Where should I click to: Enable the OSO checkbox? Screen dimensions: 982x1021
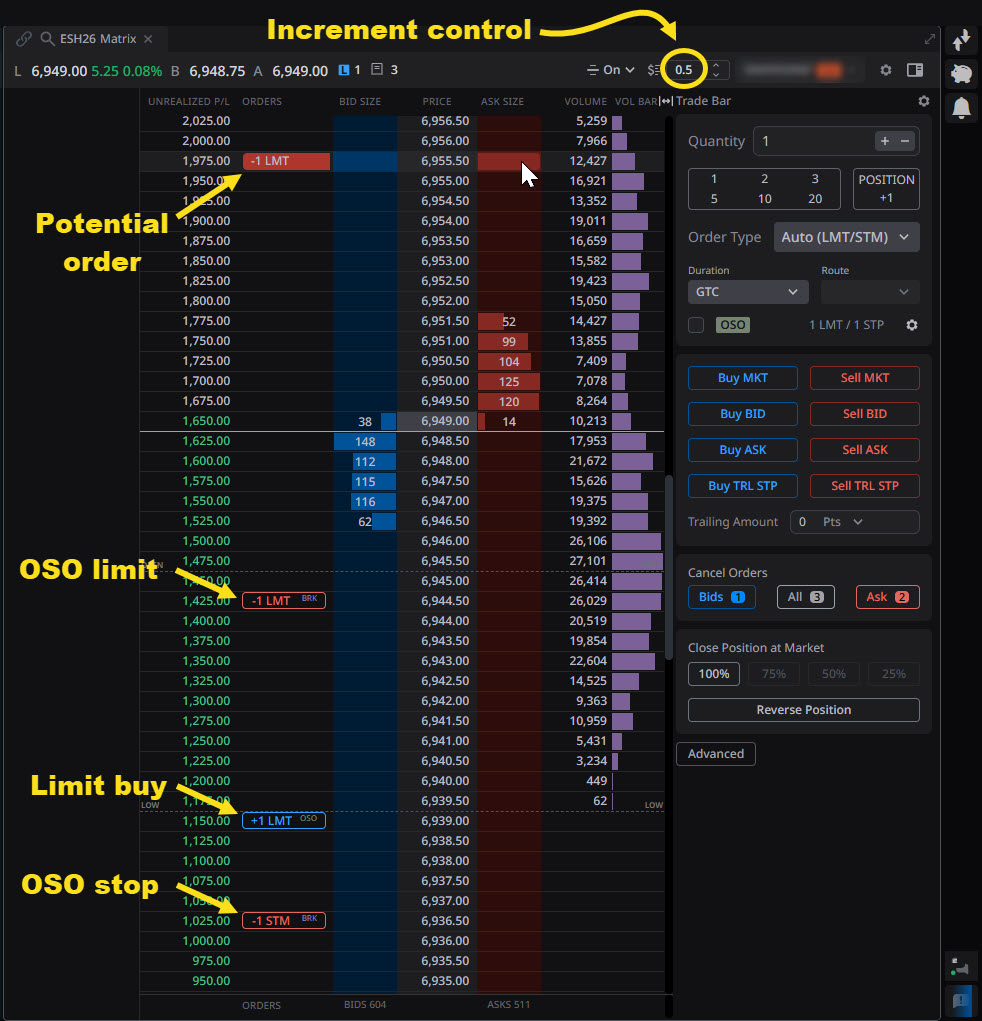(696, 325)
